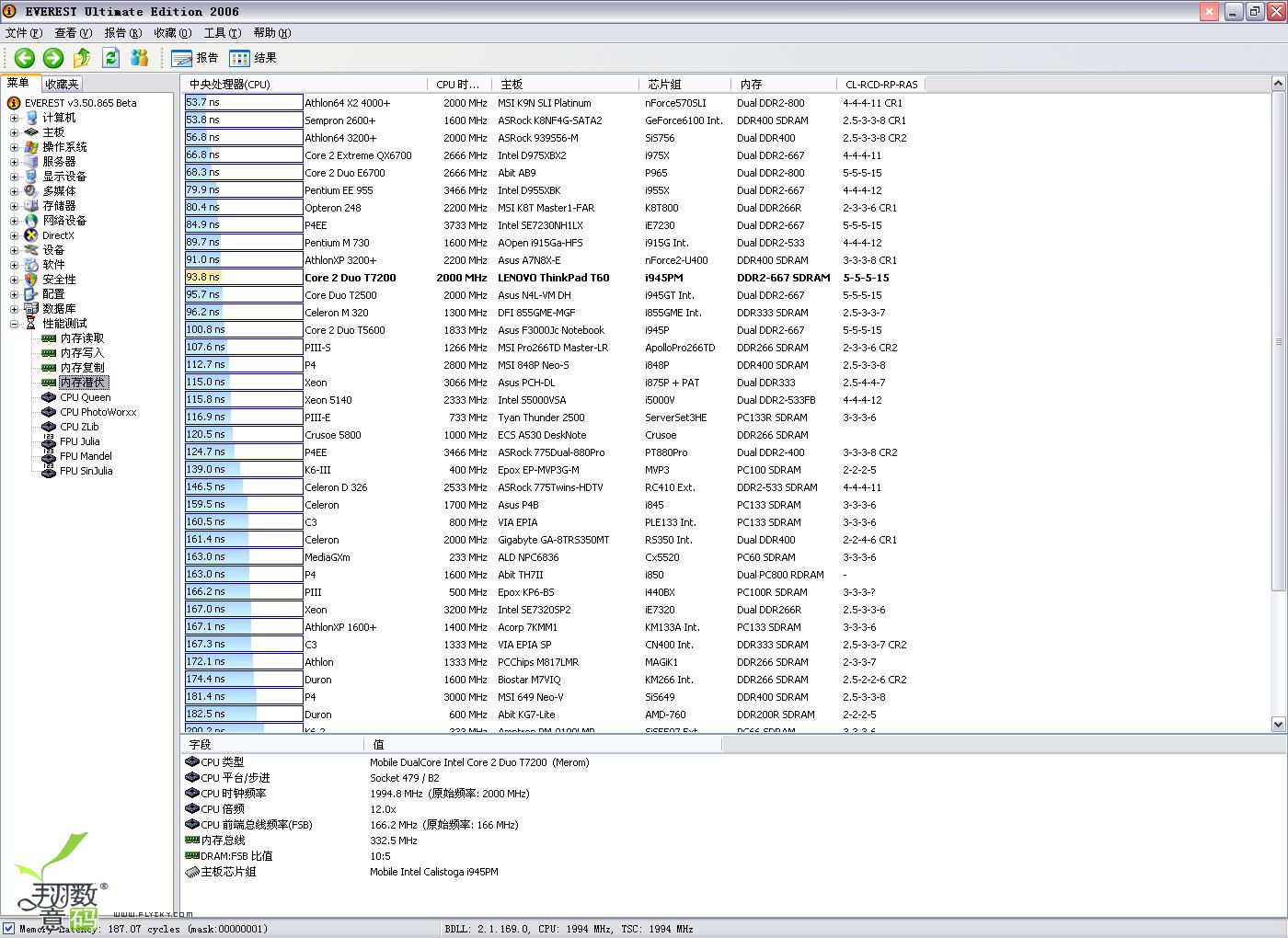Open the 查看(V) menu
The width and height of the screenshot is (1288, 938).
pyautogui.click(x=74, y=33)
